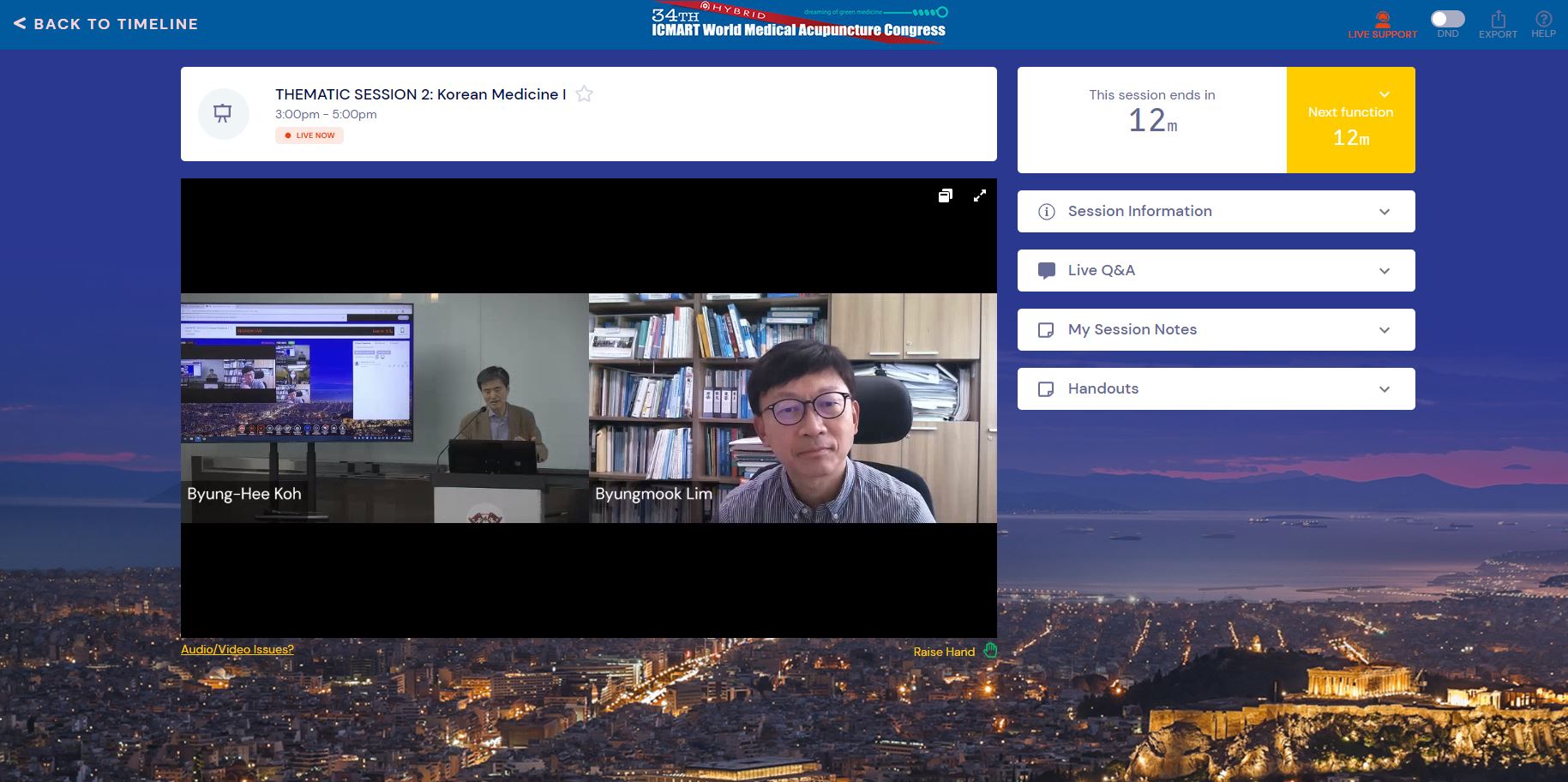Click the Live Q&A chat bubble icon
The image size is (1568, 782).
coord(1046,271)
